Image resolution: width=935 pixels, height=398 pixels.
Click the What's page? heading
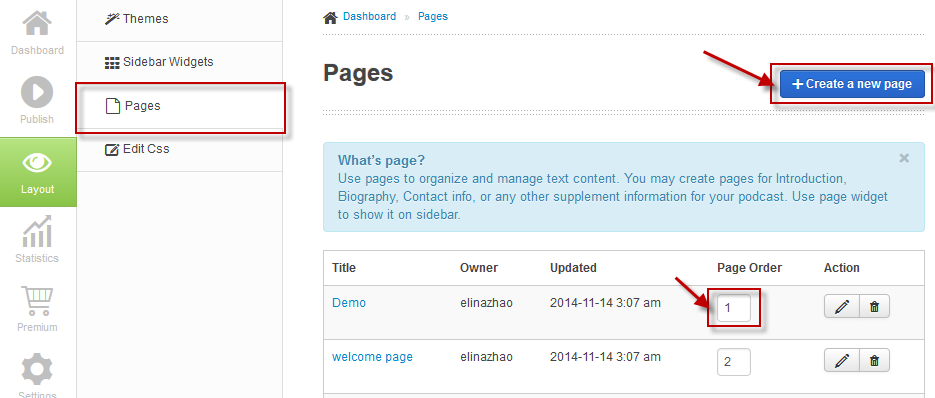(382, 161)
